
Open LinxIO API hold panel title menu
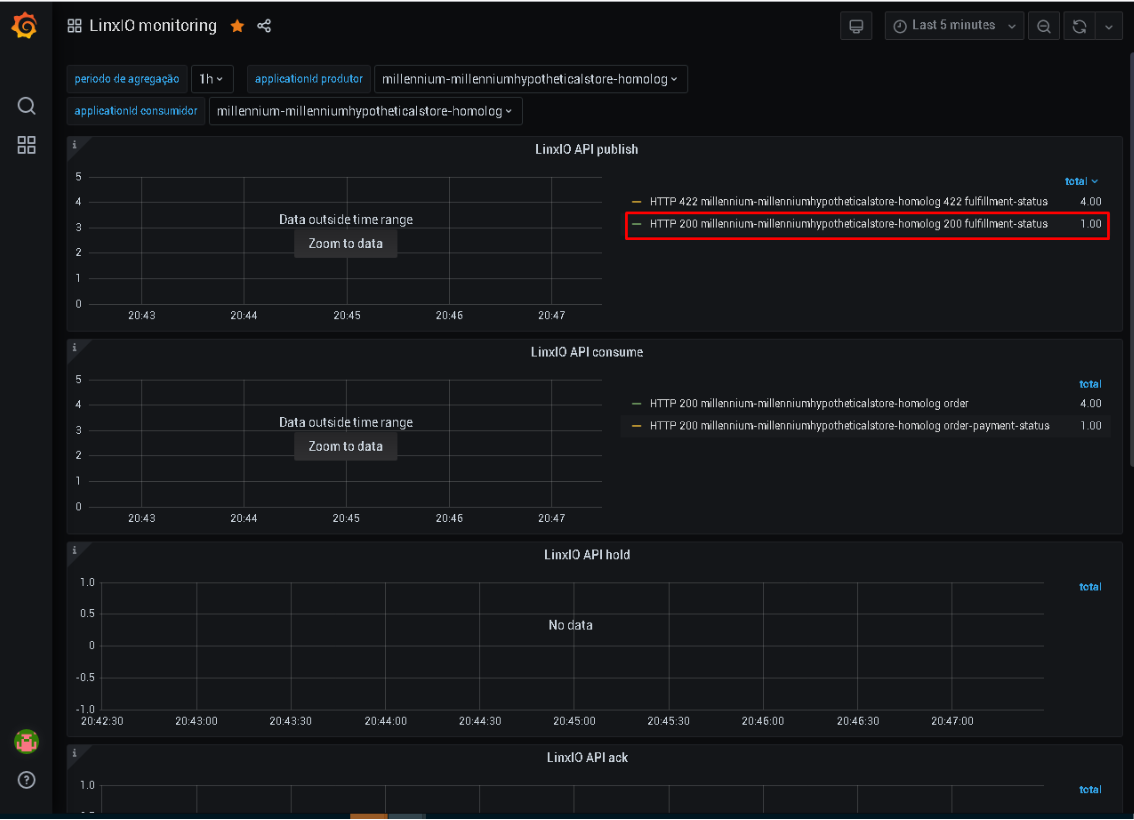point(587,555)
